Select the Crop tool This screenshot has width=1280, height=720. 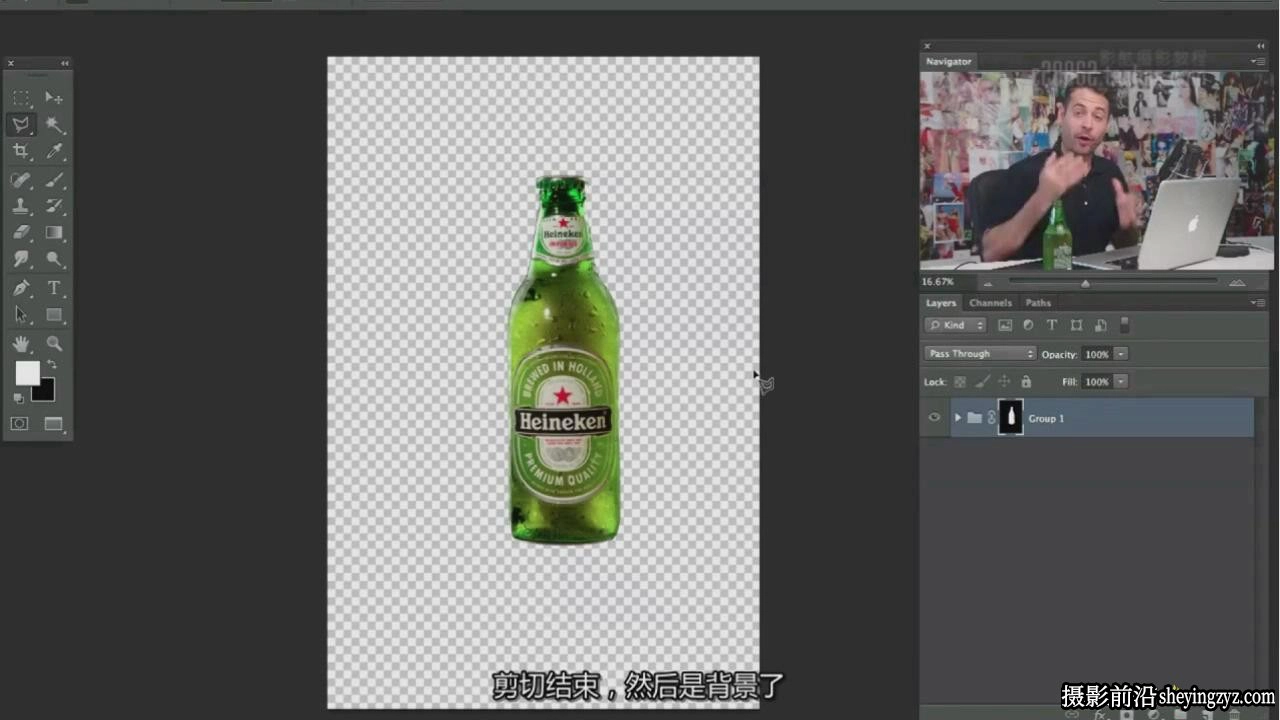pyautogui.click(x=21, y=151)
